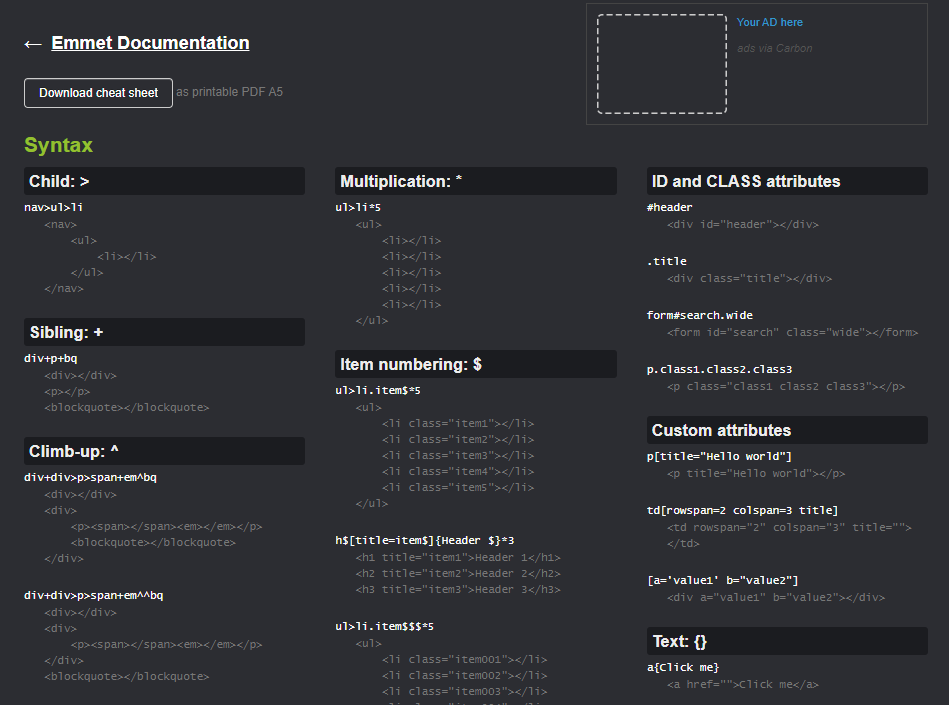This screenshot has width=949, height=705.
Task: Click the <li class="item3"></li> line
Action: (x=458, y=456)
